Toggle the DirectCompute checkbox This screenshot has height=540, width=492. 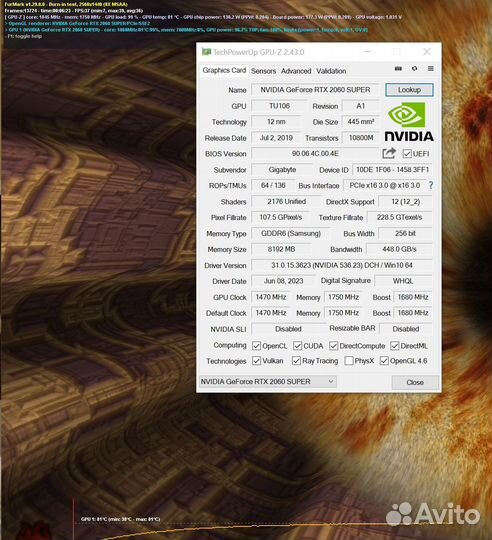[333, 345]
